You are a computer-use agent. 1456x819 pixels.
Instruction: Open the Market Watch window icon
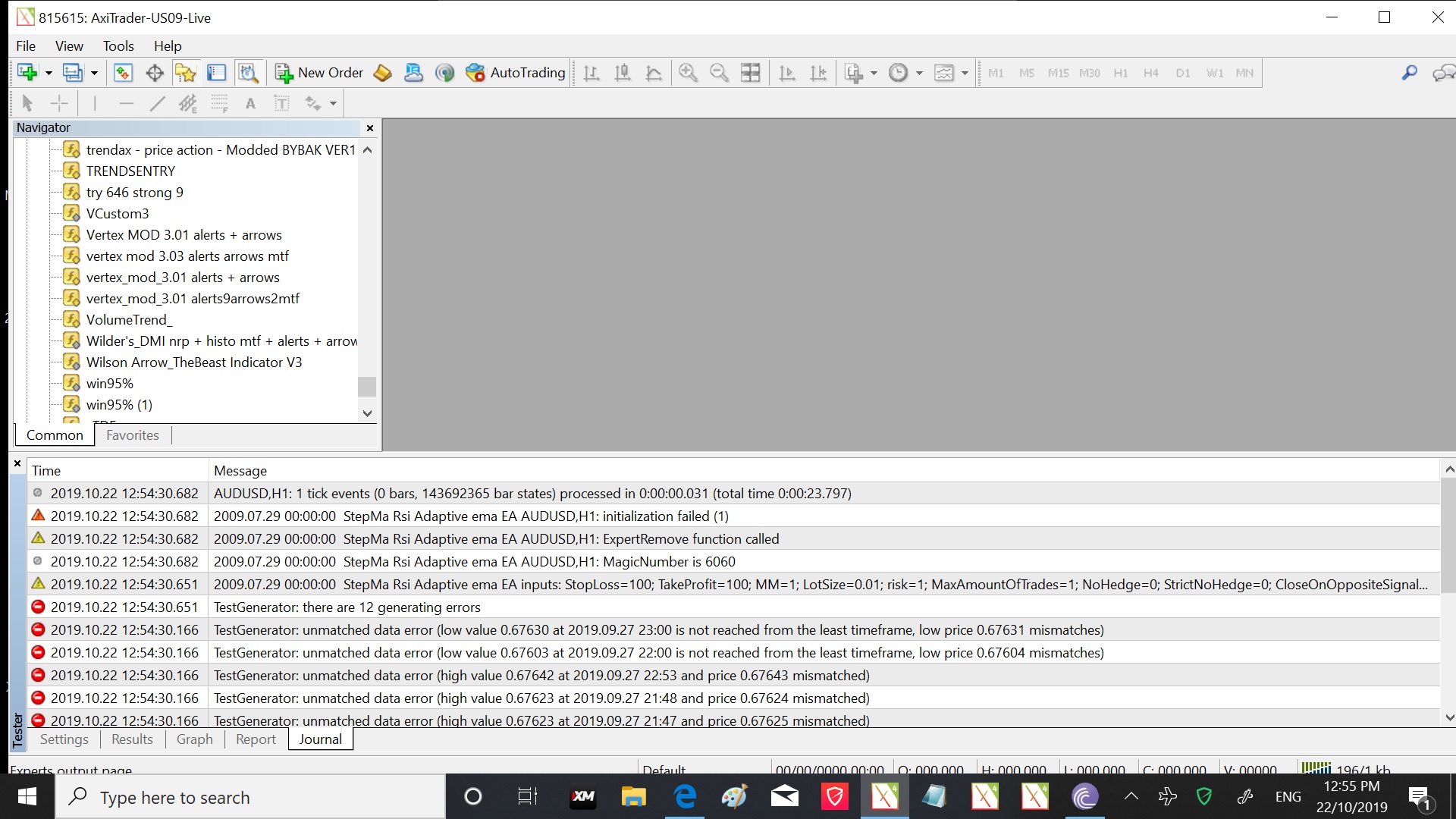pos(123,73)
